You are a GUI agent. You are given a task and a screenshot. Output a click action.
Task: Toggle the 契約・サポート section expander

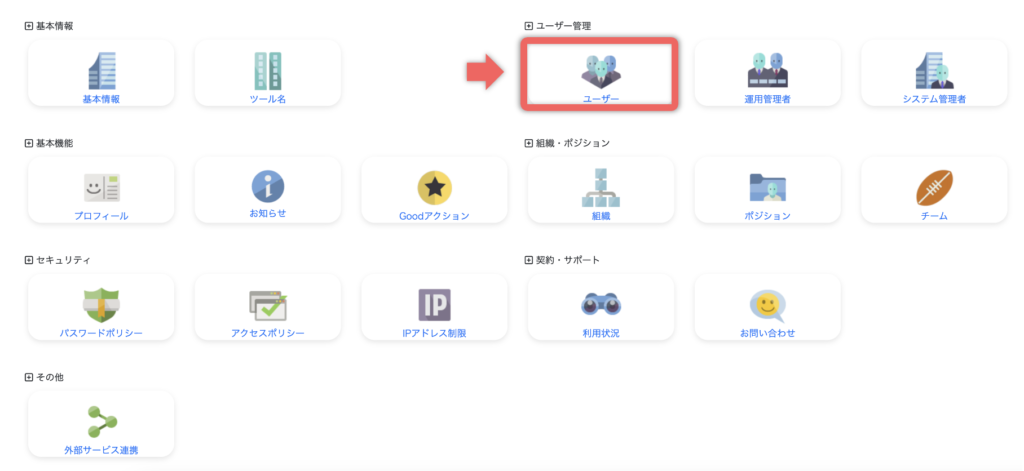tap(529, 260)
